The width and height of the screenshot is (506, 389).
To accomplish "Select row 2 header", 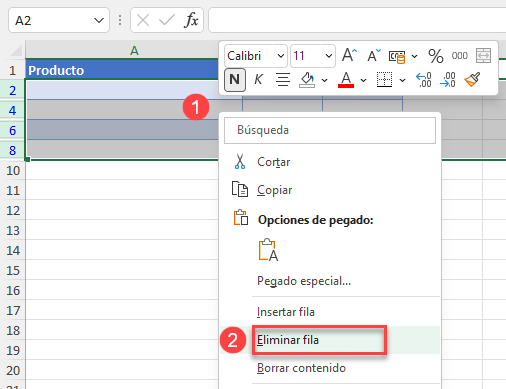I will [x=13, y=90].
